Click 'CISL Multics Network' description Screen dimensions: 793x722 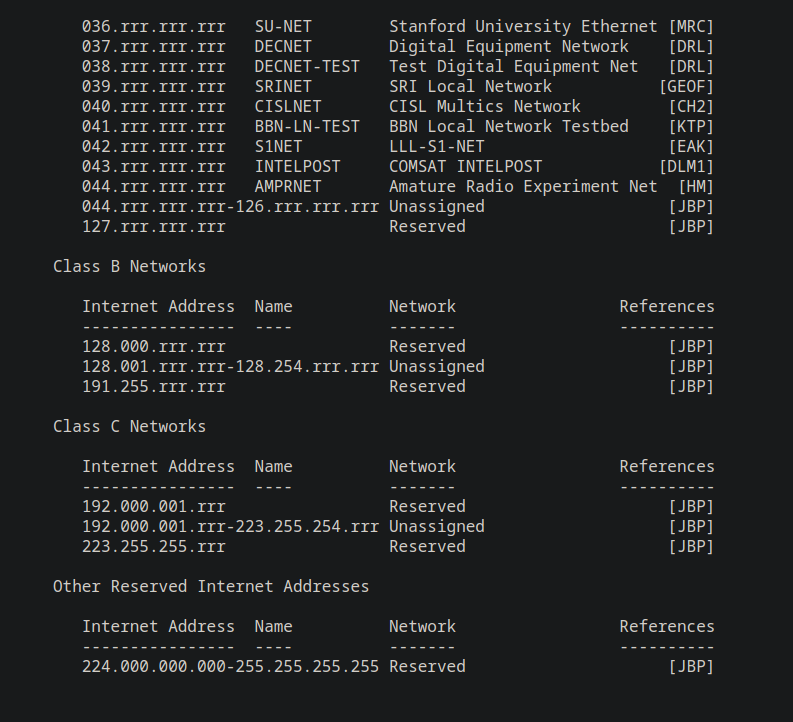484,107
